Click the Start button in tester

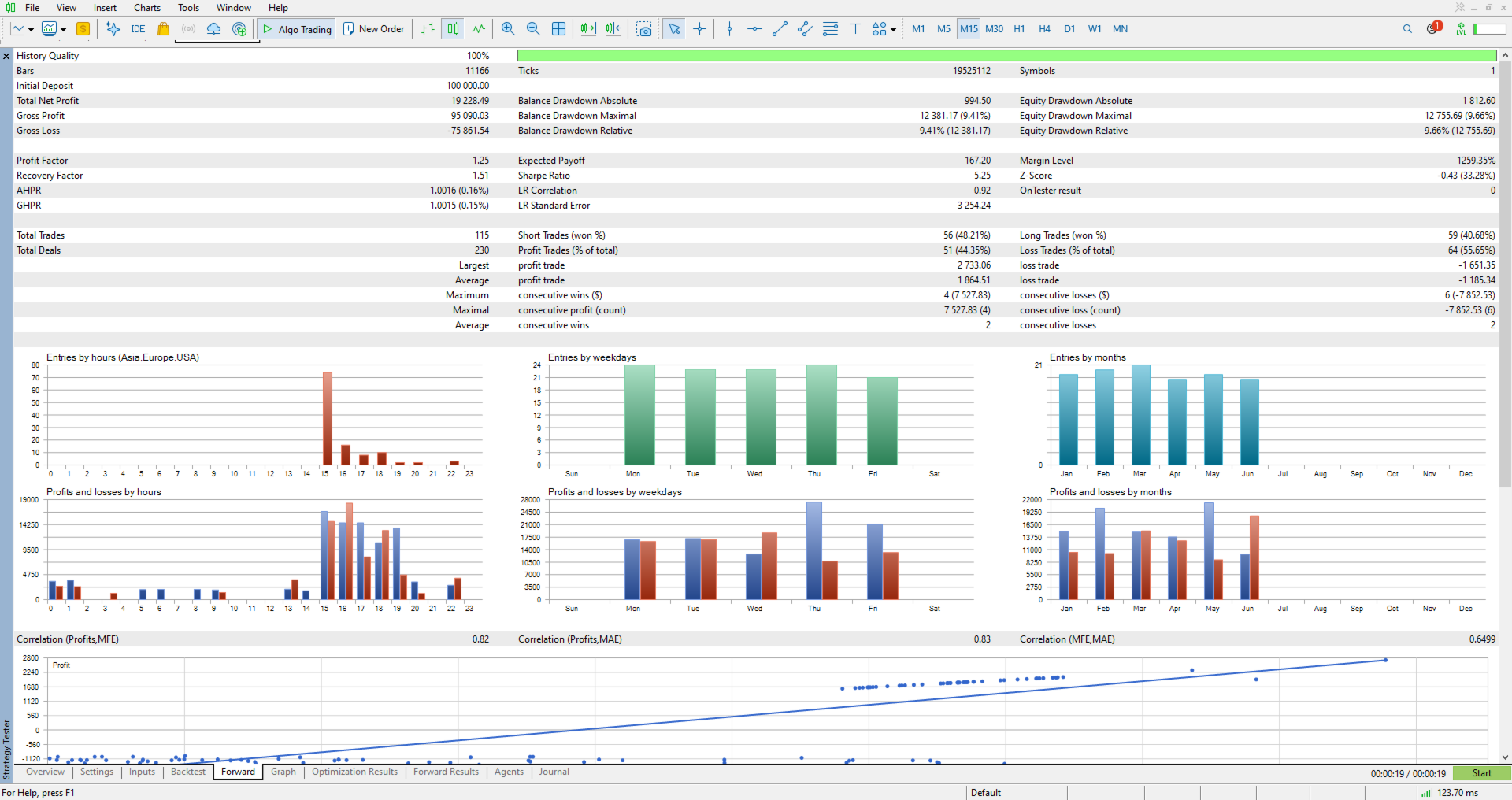[x=1481, y=773]
